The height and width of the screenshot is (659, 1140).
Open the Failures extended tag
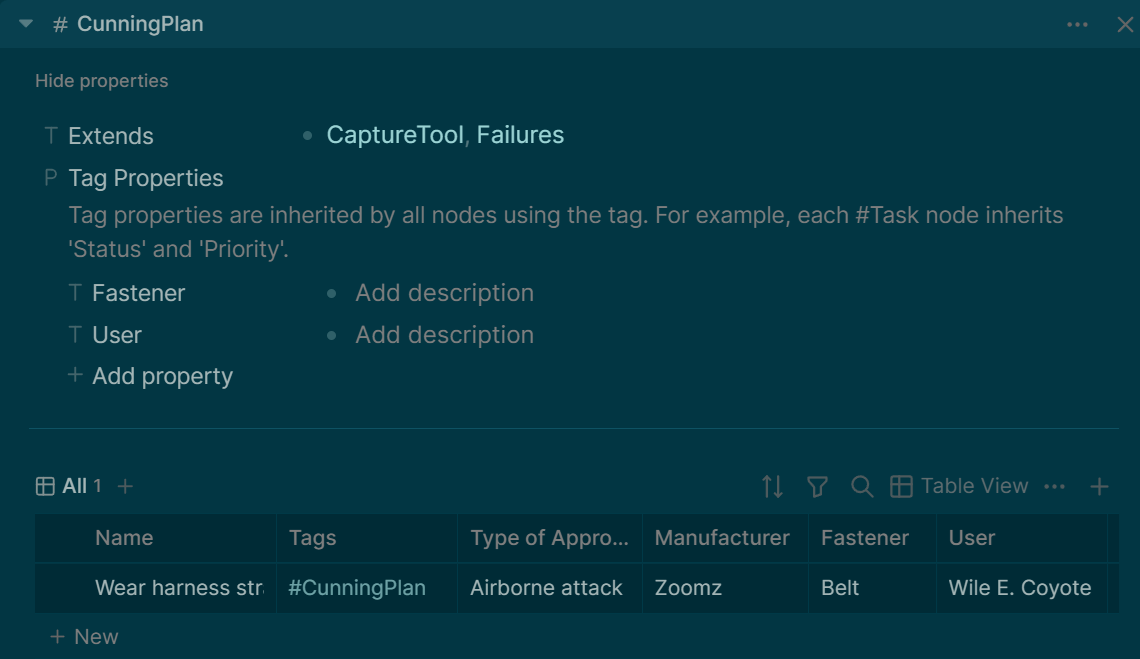tap(520, 135)
